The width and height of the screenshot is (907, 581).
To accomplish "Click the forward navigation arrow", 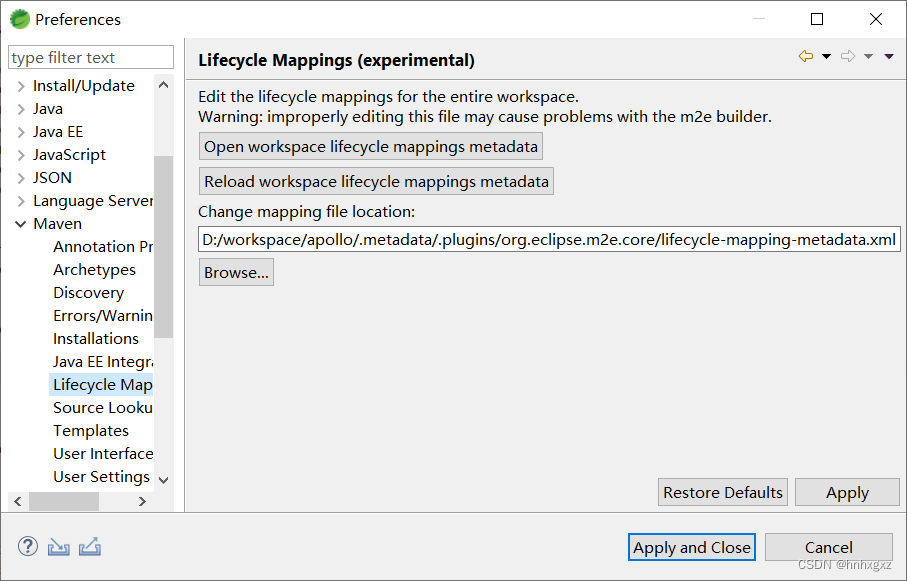I will pos(849,56).
